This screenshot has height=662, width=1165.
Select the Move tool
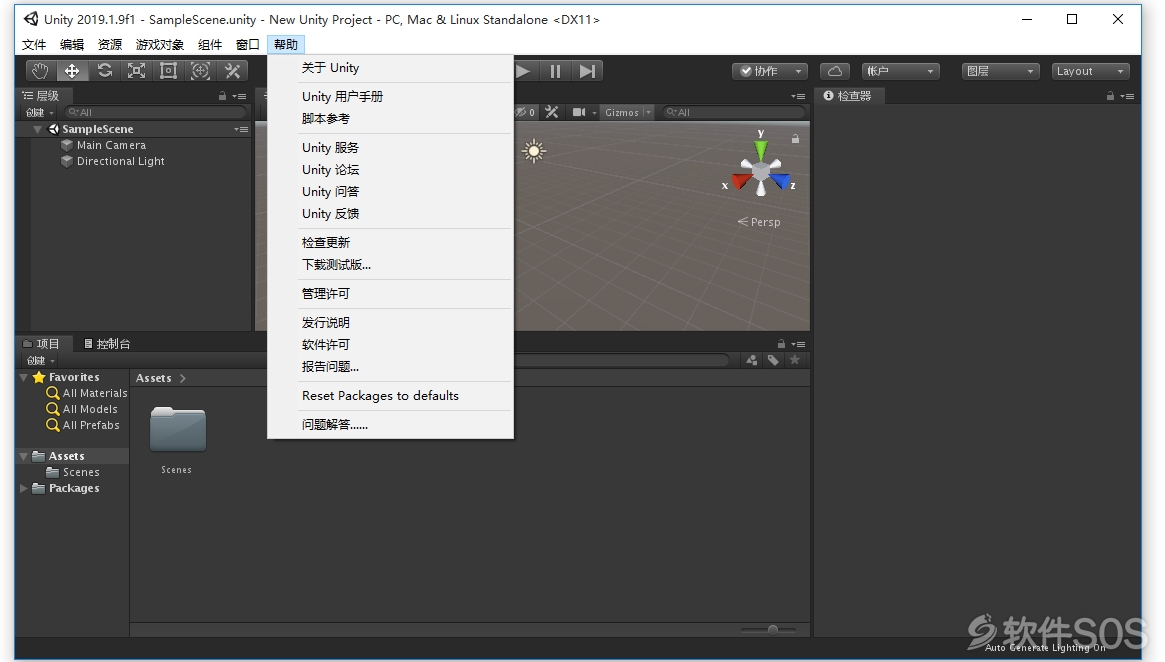tap(72, 71)
